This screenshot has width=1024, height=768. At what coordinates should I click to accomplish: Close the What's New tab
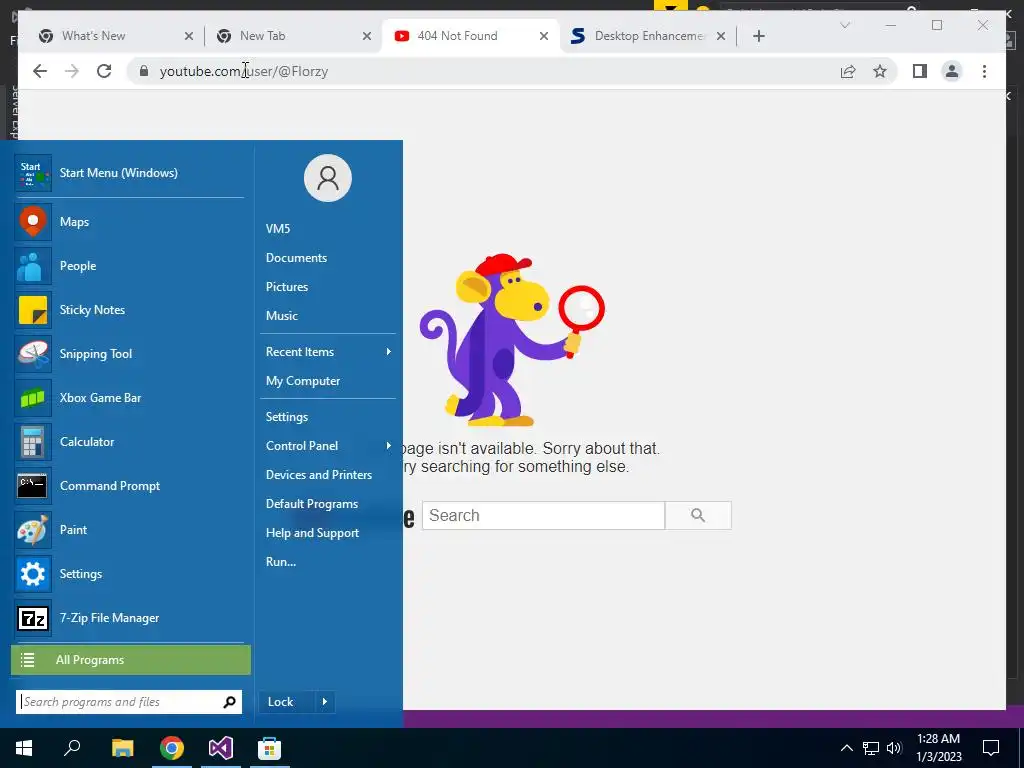coord(189,36)
